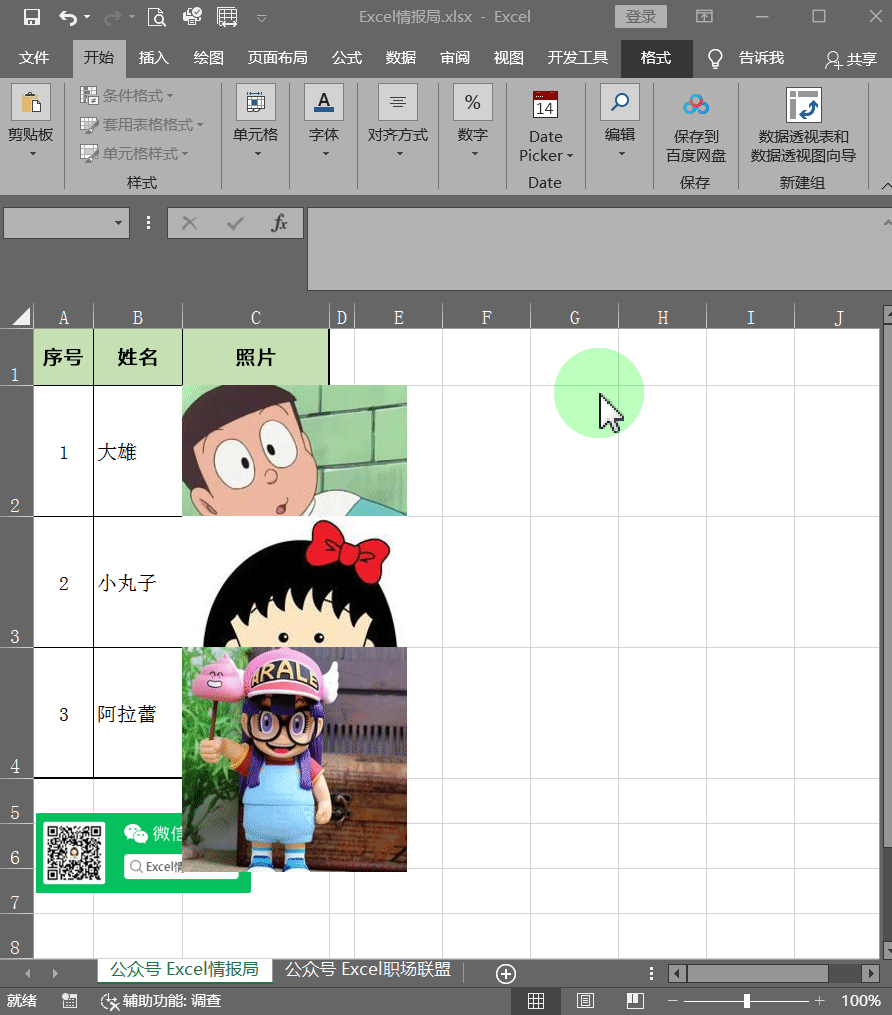
Task: Switch to the 视图 tab
Action: pos(509,58)
